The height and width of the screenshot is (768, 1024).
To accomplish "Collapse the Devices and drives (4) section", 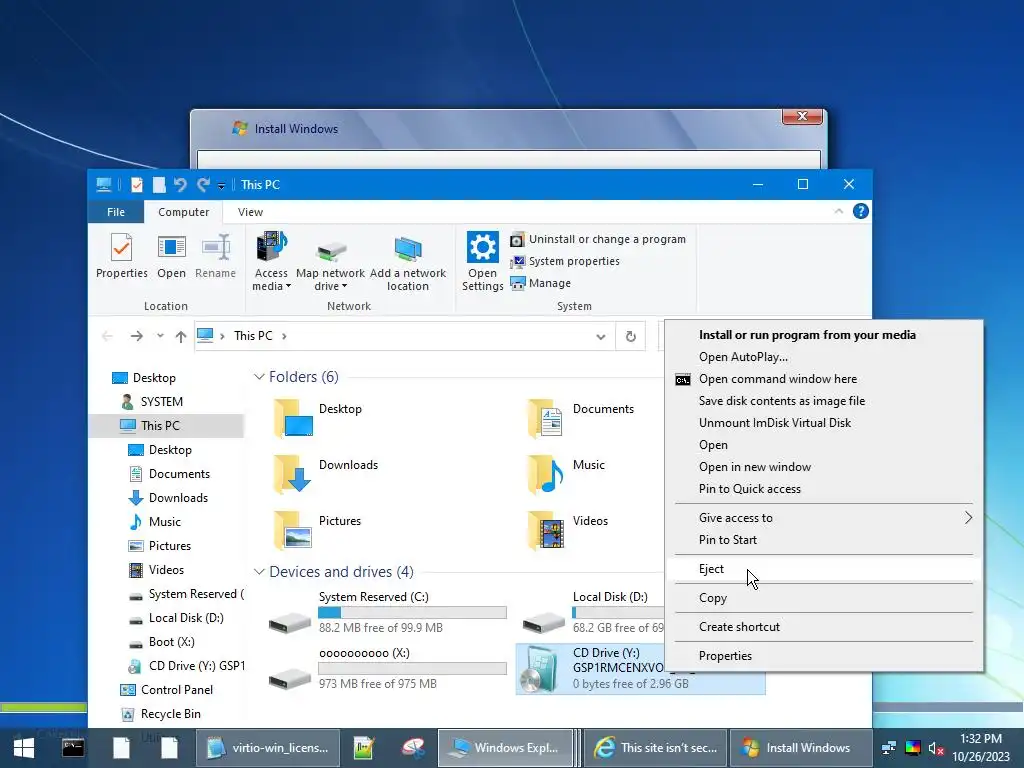I will (x=259, y=572).
